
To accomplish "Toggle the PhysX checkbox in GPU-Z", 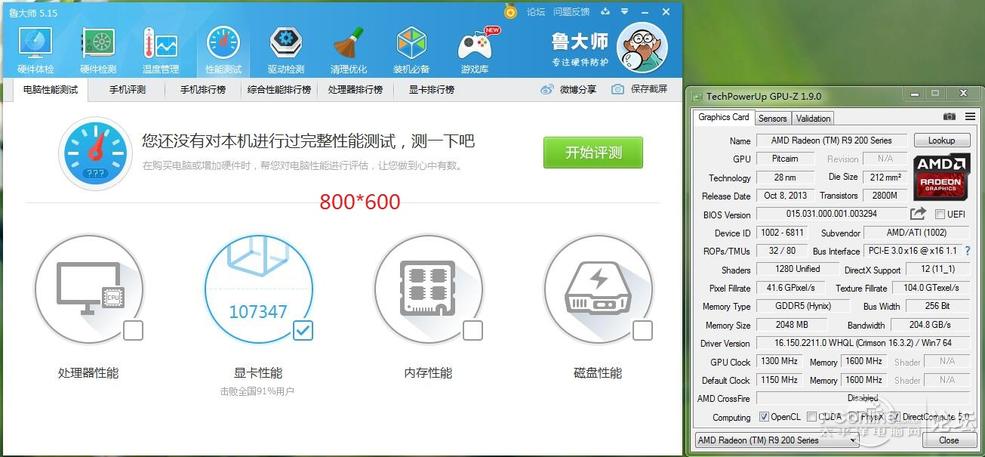I will click(x=852, y=417).
